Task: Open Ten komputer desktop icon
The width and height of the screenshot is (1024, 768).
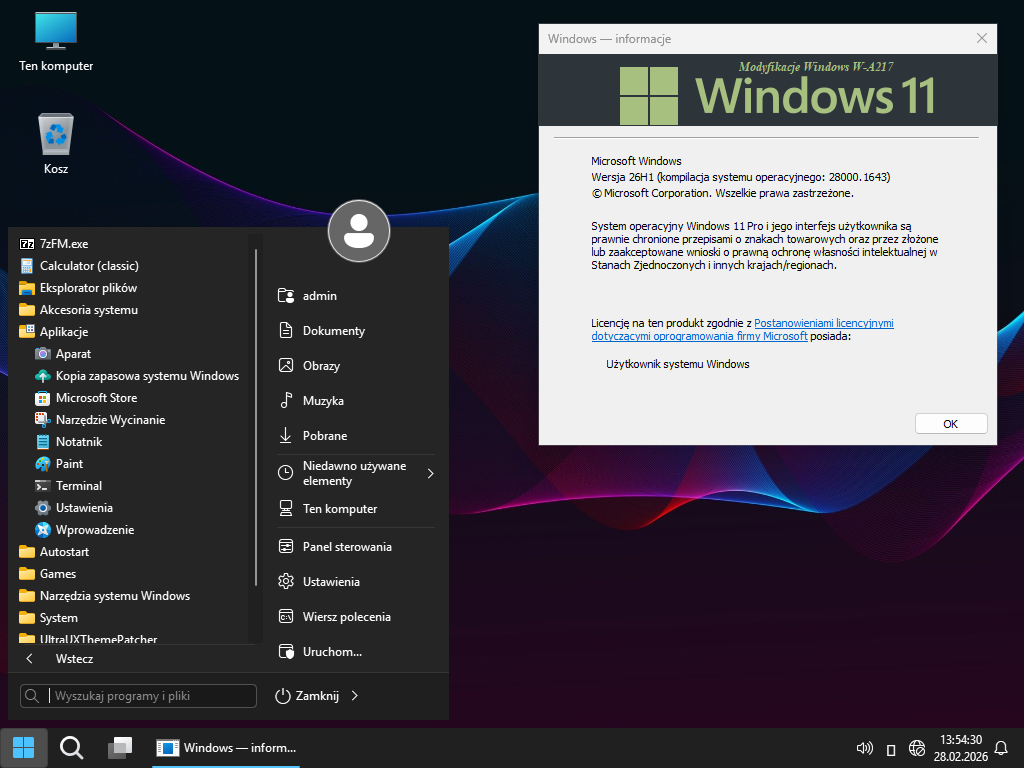Action: pos(56,32)
